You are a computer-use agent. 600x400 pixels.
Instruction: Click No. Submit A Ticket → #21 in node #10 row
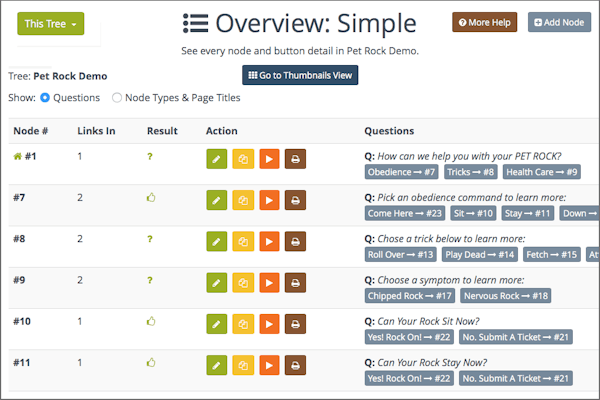(516, 337)
